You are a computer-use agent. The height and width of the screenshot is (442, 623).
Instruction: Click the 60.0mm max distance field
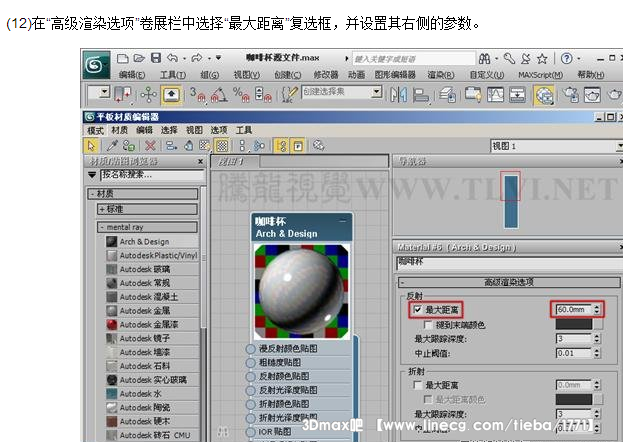pyautogui.click(x=573, y=309)
